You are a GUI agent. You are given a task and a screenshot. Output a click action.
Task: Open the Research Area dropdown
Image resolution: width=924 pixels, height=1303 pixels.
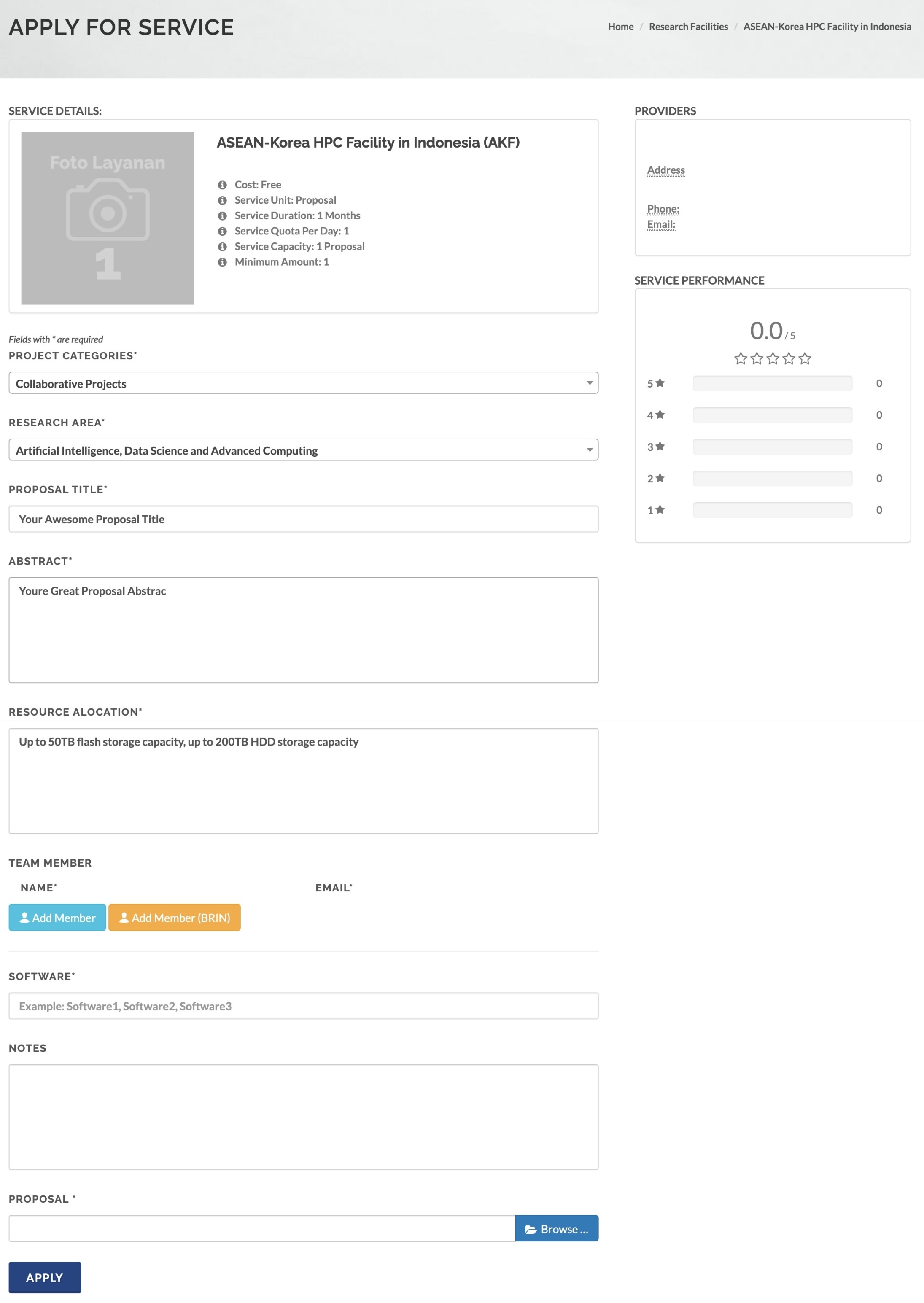point(303,450)
